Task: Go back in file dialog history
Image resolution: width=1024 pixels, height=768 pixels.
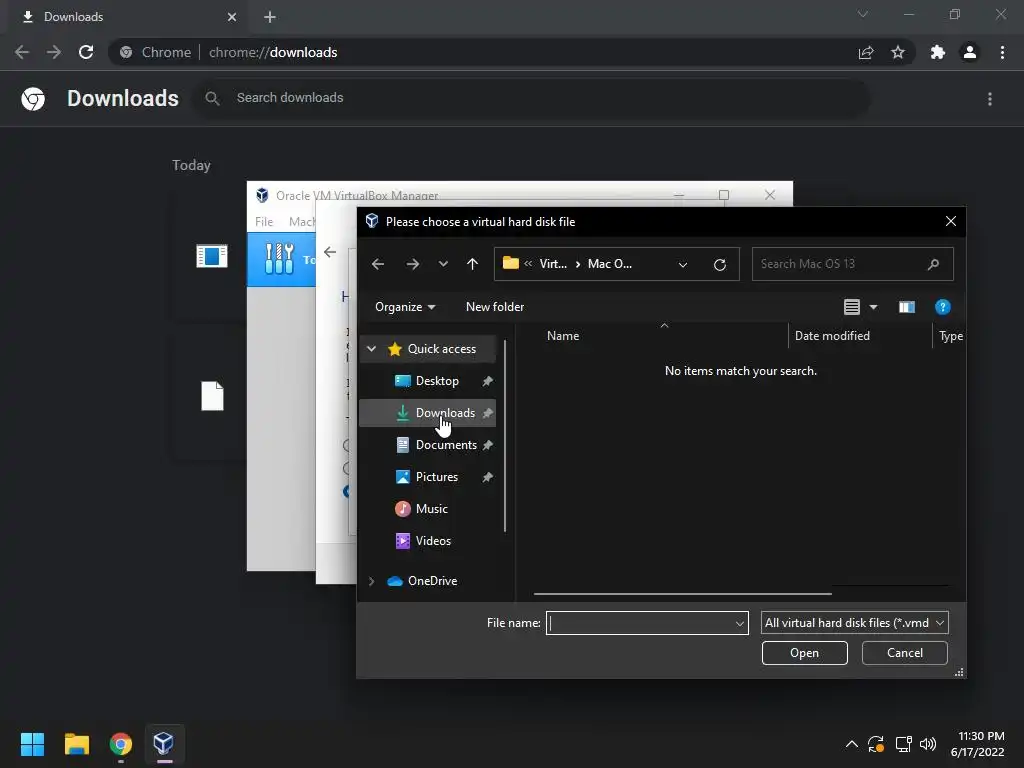Action: tap(377, 264)
